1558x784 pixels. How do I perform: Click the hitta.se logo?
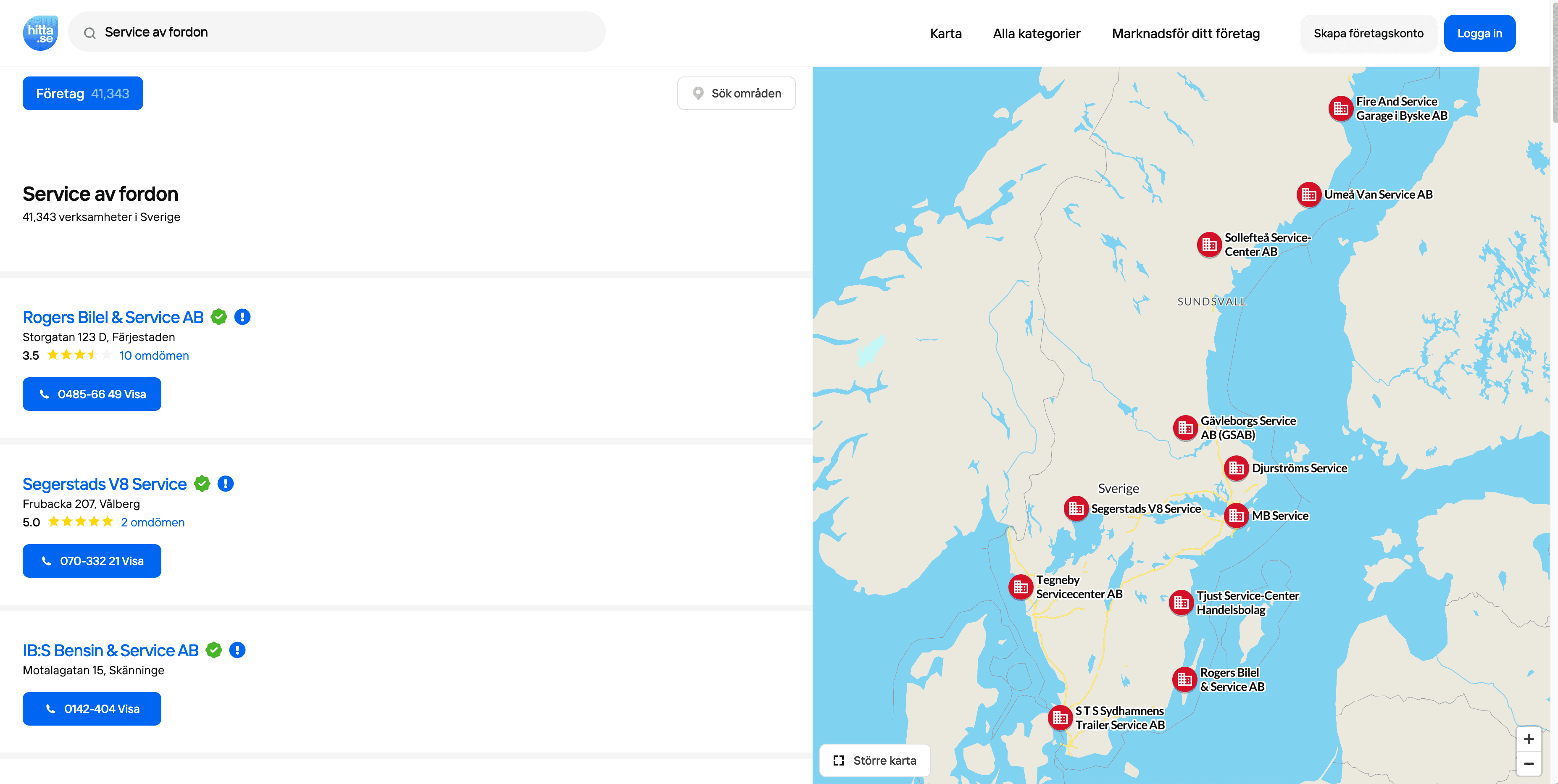[x=40, y=33]
